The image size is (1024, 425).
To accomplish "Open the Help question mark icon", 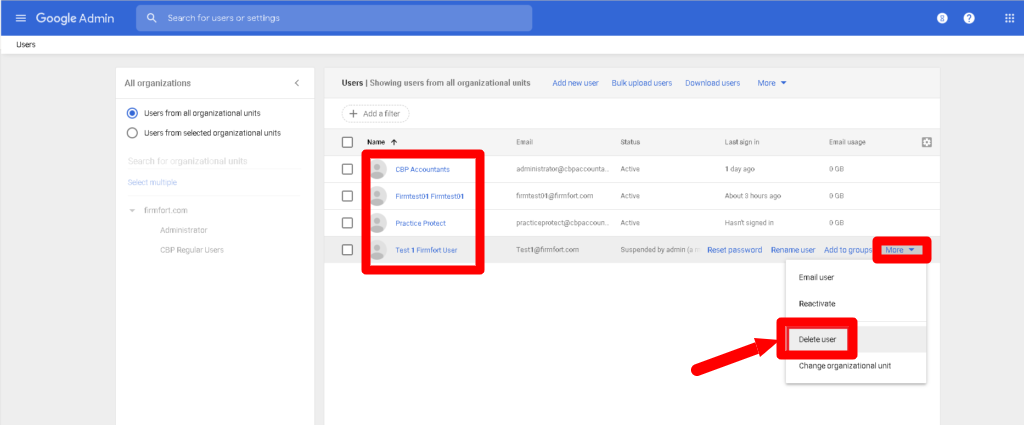I will (969, 18).
